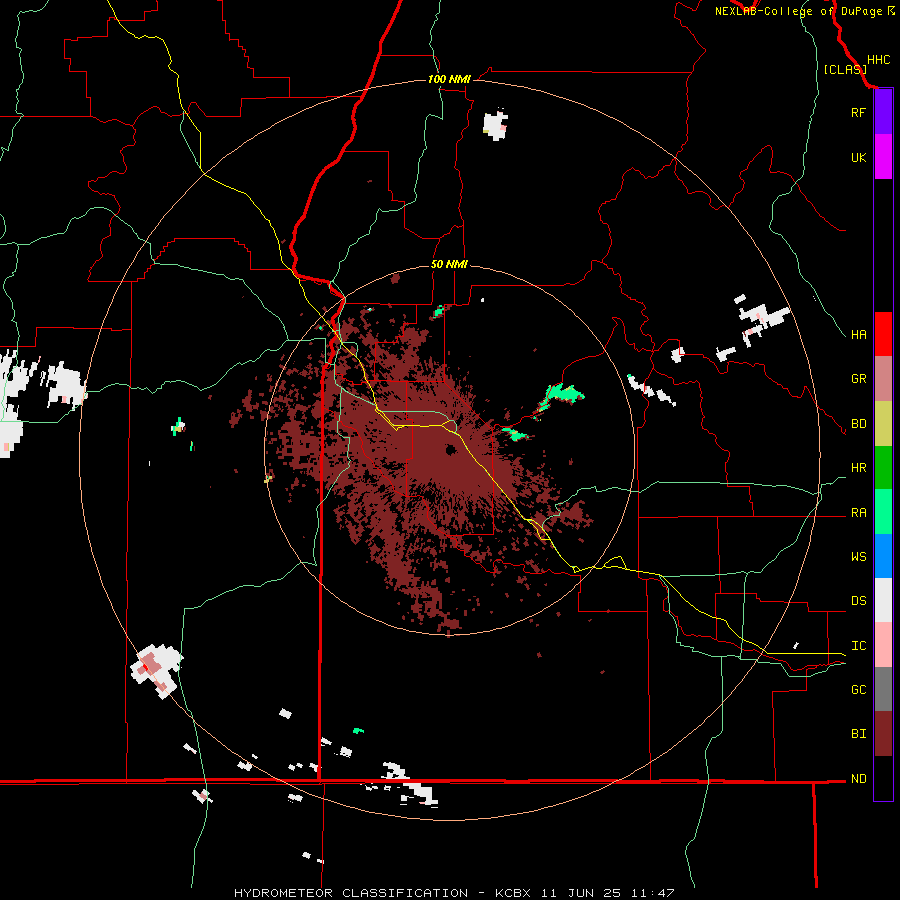Click the HHC product code text

[x=878, y=60]
